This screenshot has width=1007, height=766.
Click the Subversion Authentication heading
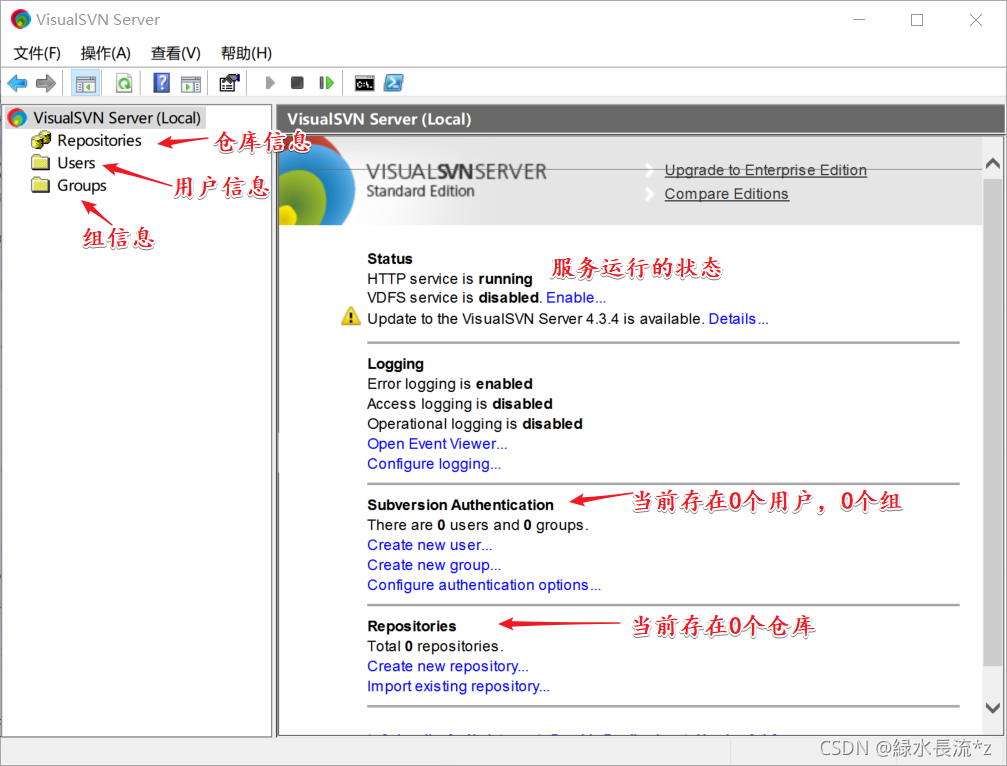click(460, 505)
